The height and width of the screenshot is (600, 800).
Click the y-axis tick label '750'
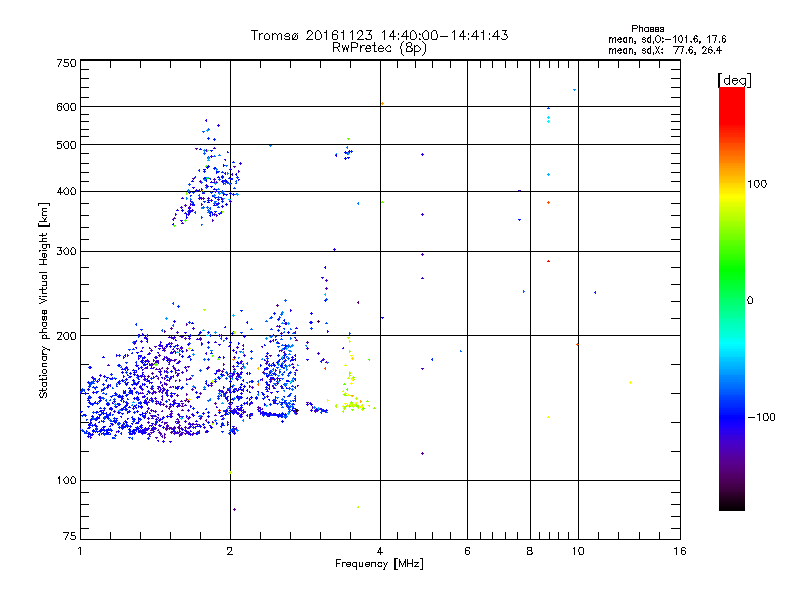66,63
